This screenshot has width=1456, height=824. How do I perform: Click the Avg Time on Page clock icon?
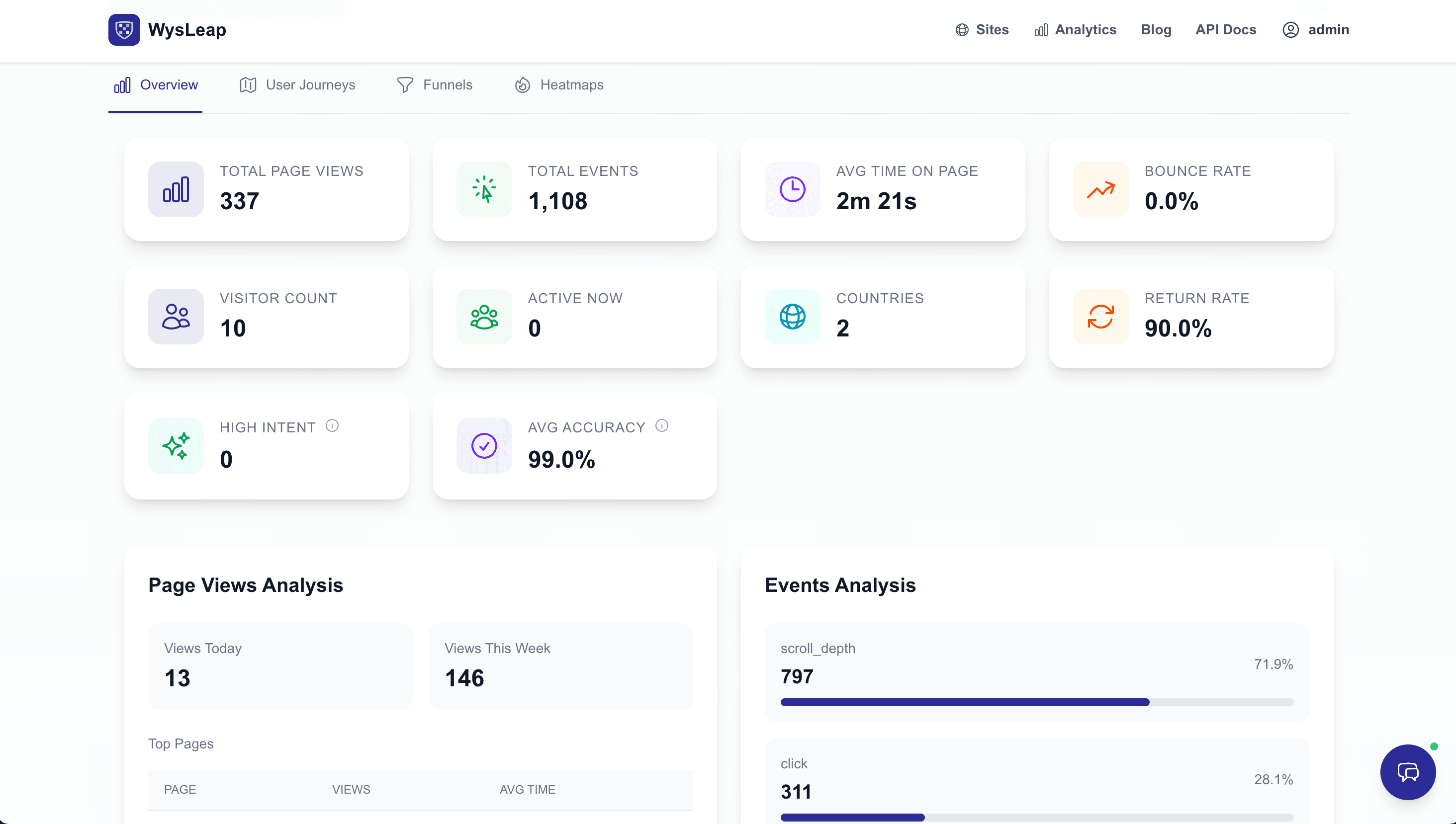pos(792,189)
